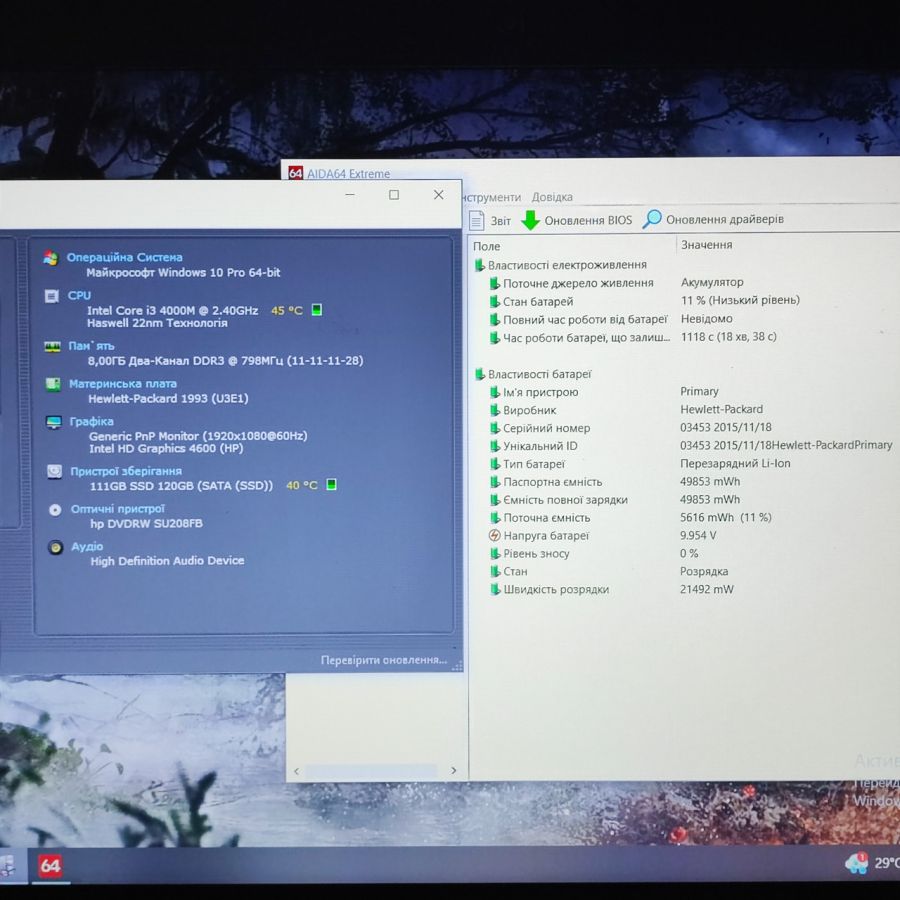Click the green CPU temperature indicator
Screen dimensions: 900x900
click(x=316, y=310)
